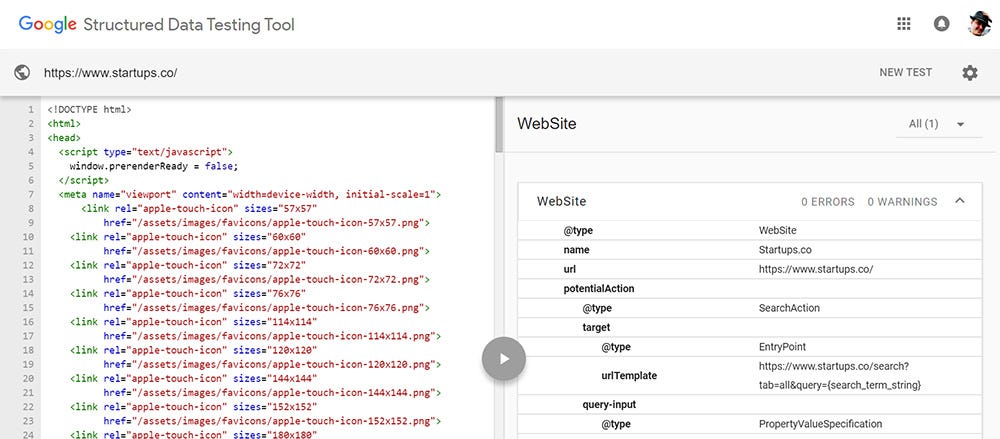The height and width of the screenshot is (439, 1000).
Task: Click code line 1 DOCTYPE html
Action: pos(89,110)
